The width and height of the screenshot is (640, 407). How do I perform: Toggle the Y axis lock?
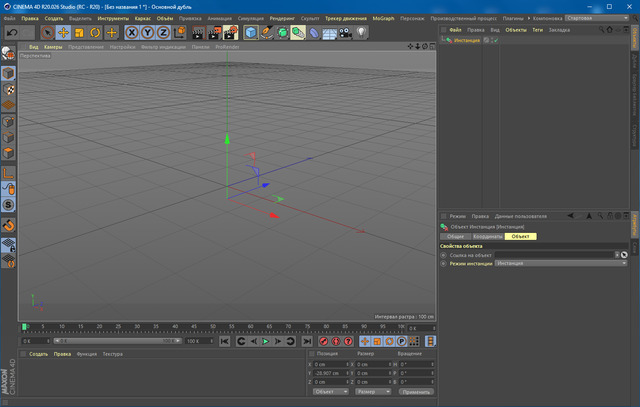[147, 33]
